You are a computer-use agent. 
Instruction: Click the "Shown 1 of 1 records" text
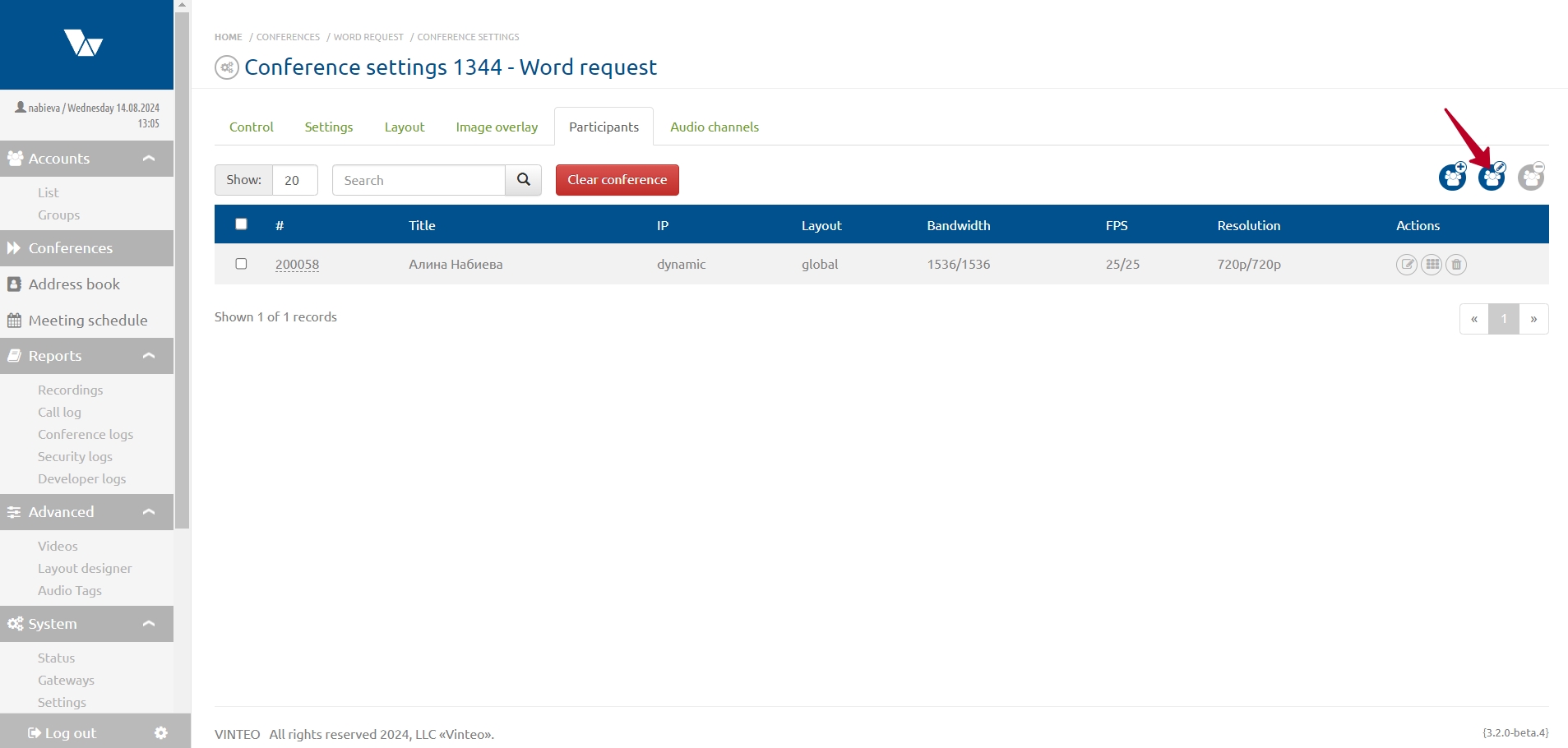tap(275, 317)
